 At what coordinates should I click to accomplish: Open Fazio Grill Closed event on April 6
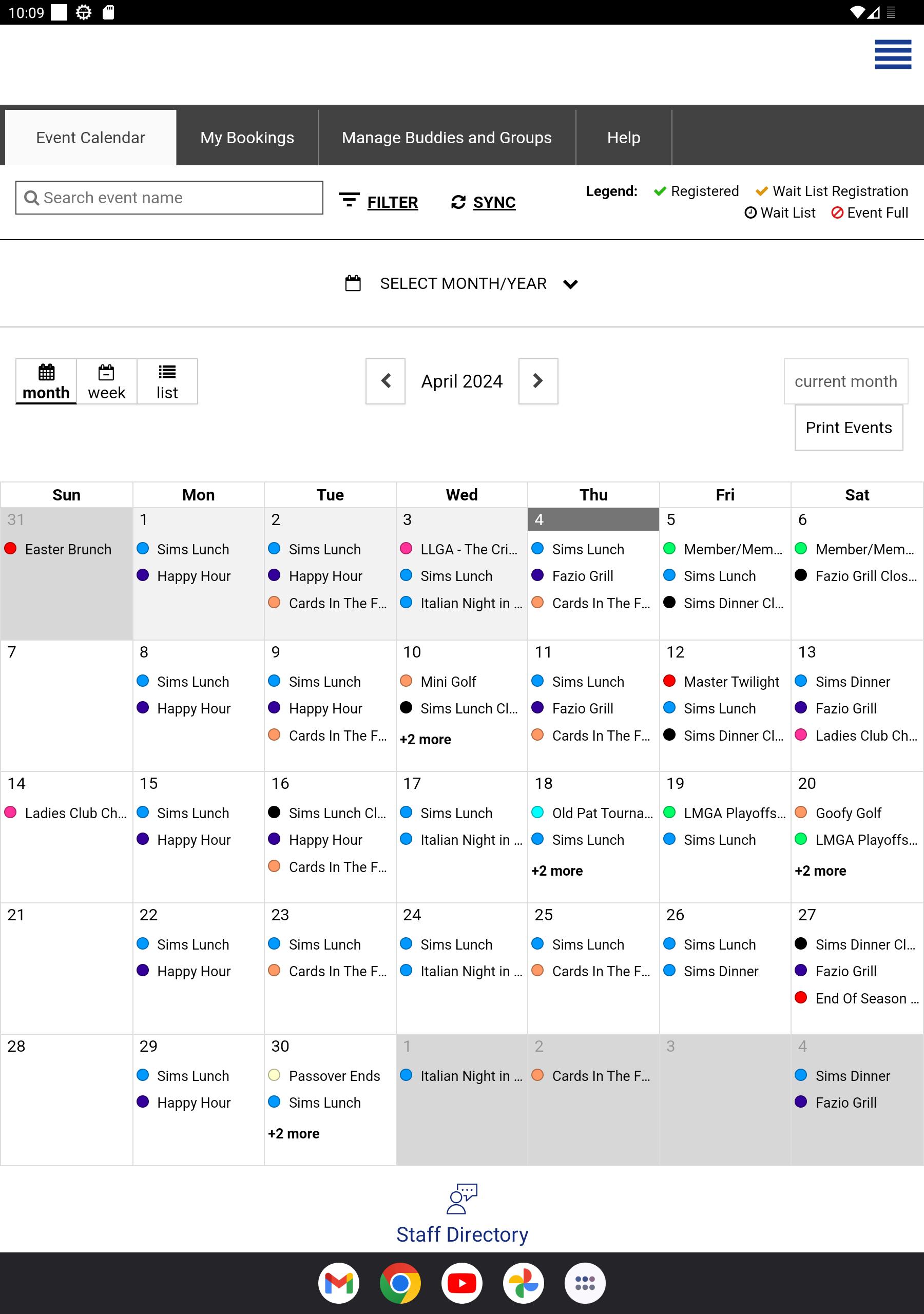pyautogui.click(x=866, y=576)
